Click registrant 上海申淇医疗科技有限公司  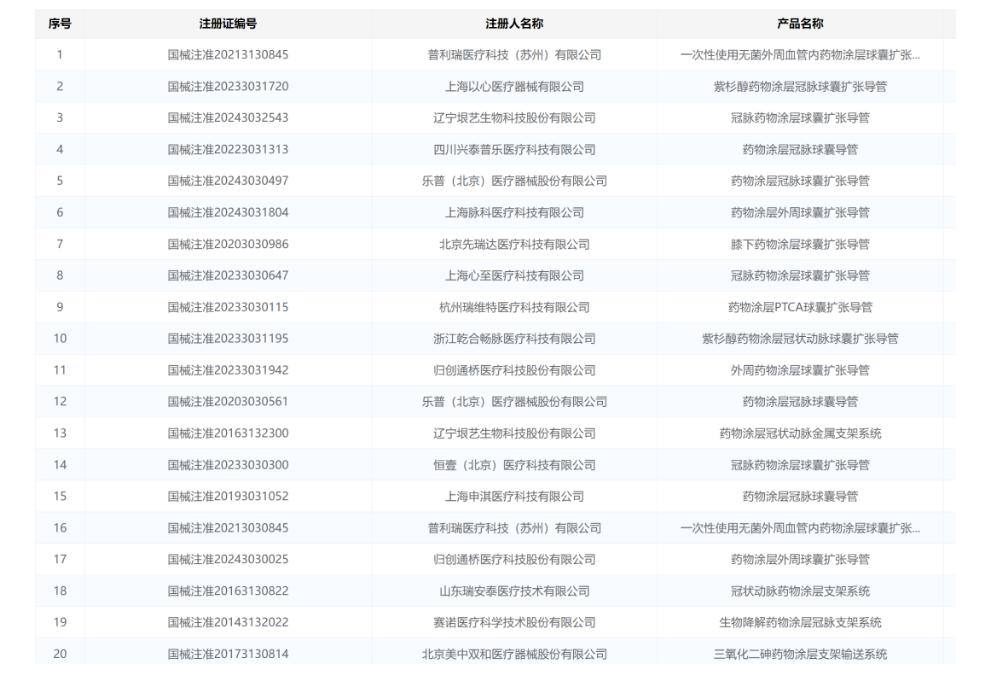coord(514,496)
